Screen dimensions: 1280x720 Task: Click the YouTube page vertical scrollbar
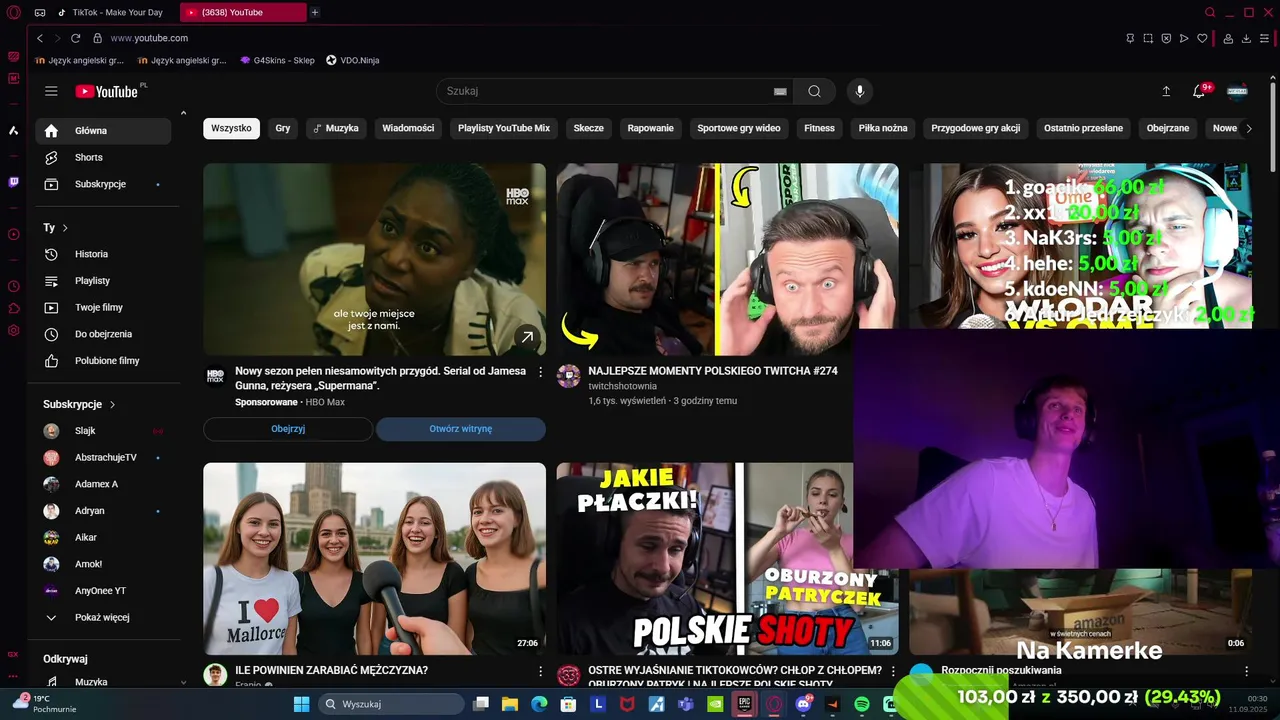(x=1272, y=125)
